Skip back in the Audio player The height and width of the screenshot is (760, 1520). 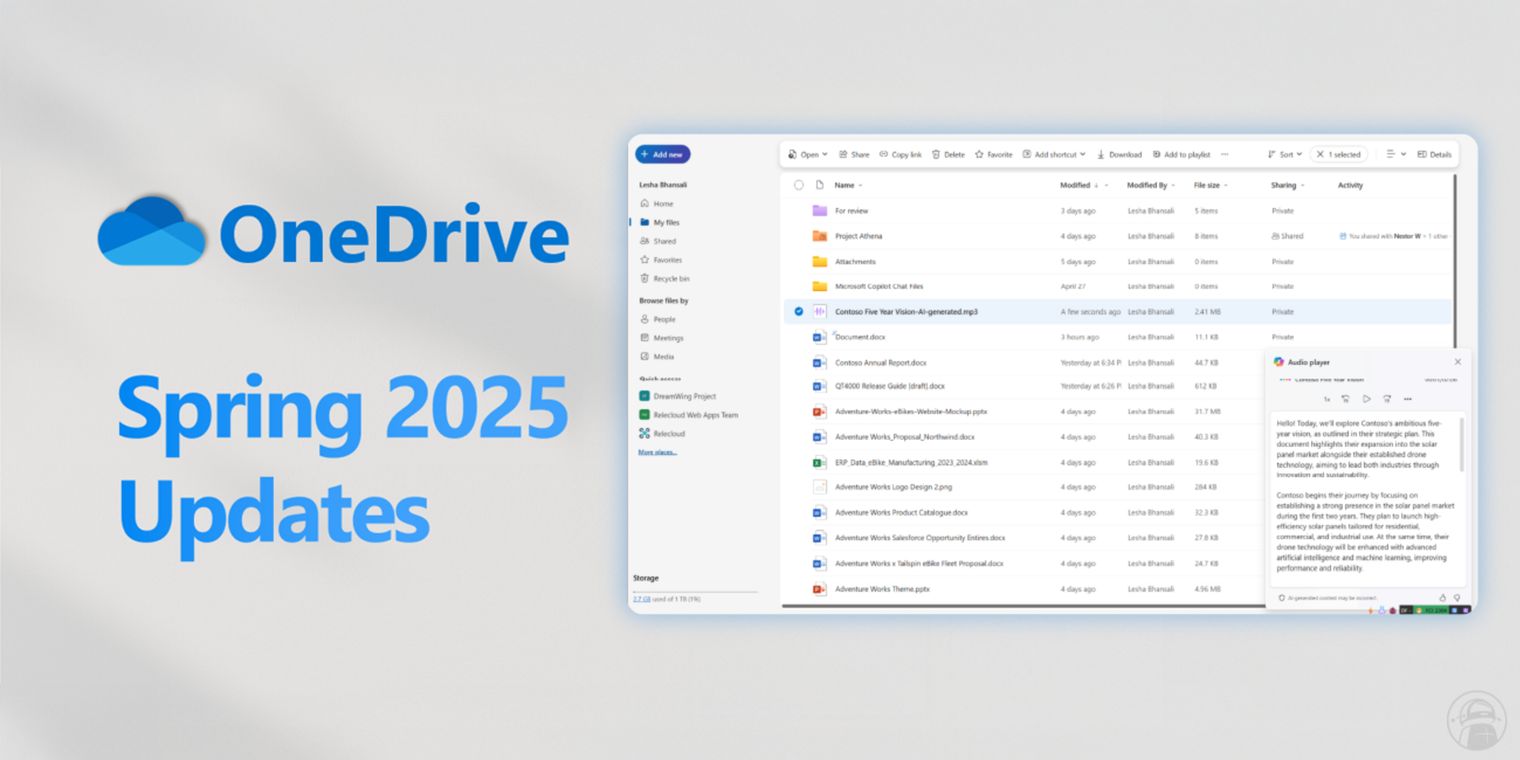[x=1346, y=399]
